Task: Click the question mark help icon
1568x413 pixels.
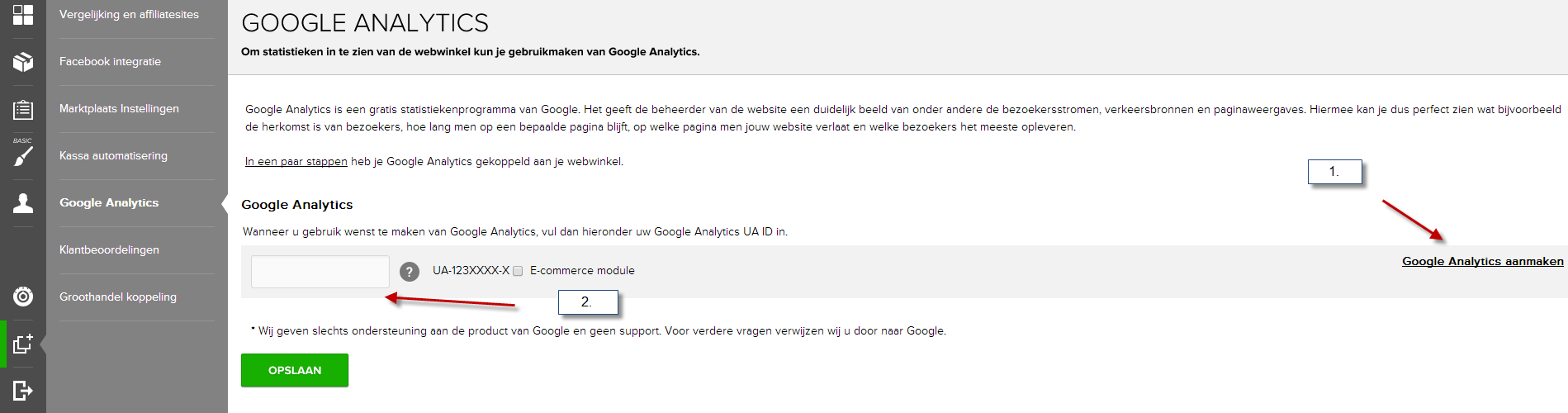Action: click(x=410, y=272)
